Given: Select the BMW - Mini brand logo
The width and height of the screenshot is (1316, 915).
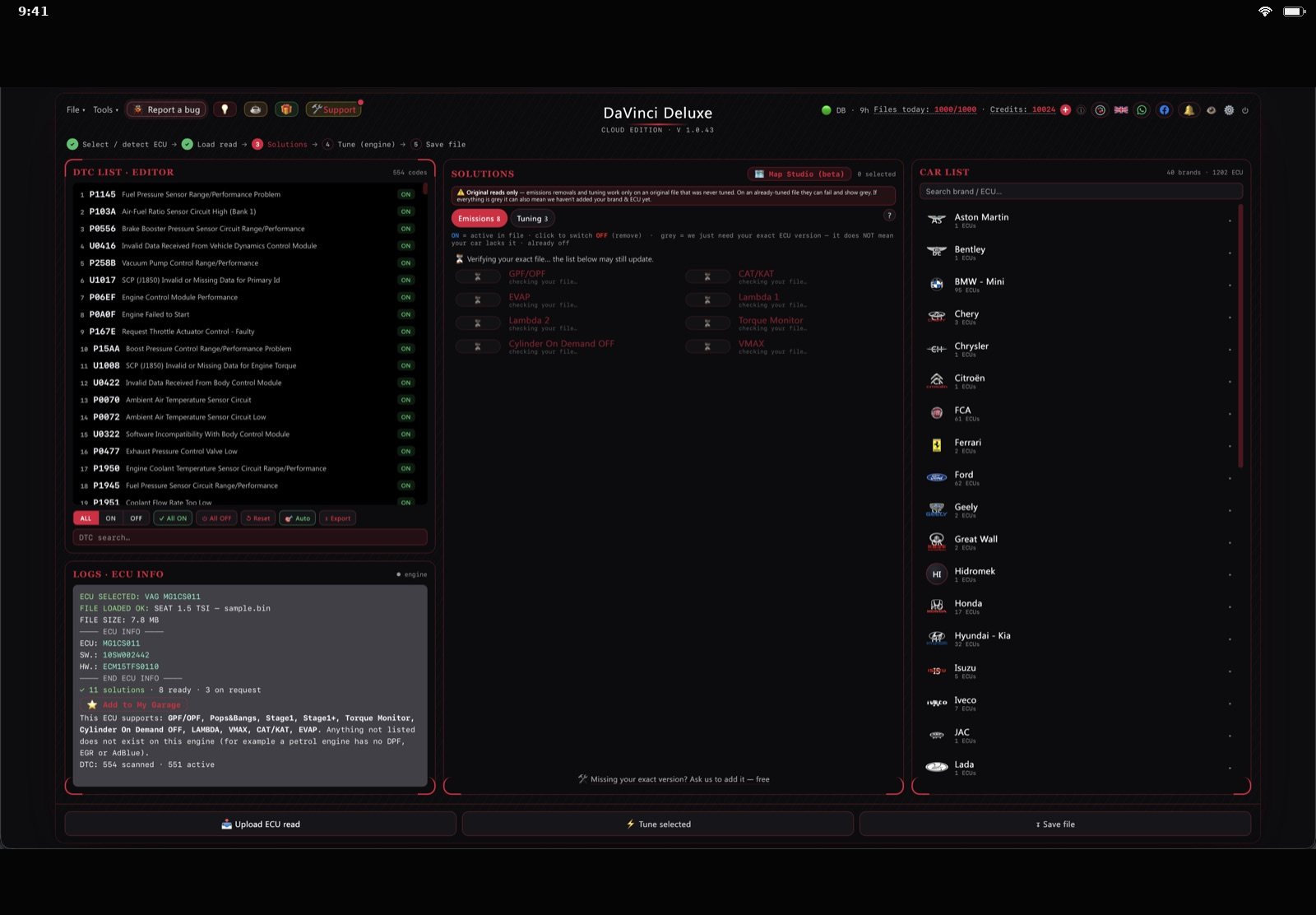Looking at the screenshot, I should point(937,284).
